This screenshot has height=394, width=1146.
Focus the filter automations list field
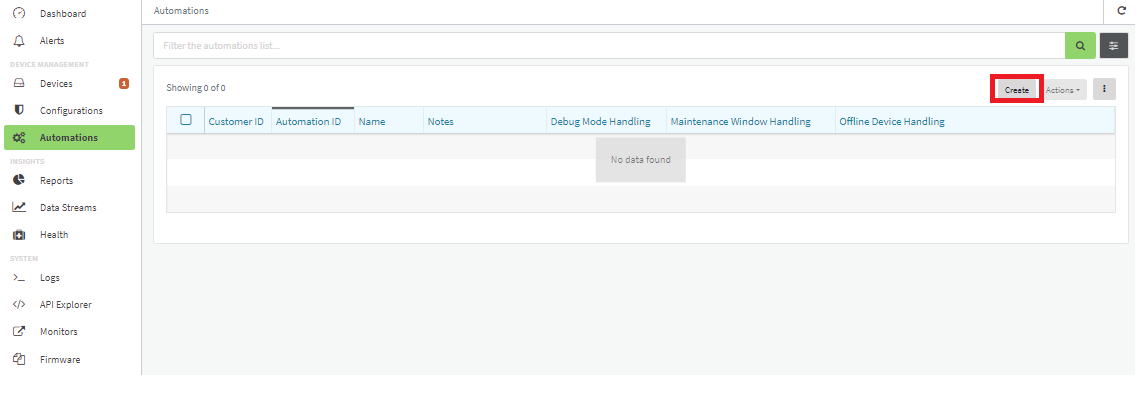click(x=609, y=45)
